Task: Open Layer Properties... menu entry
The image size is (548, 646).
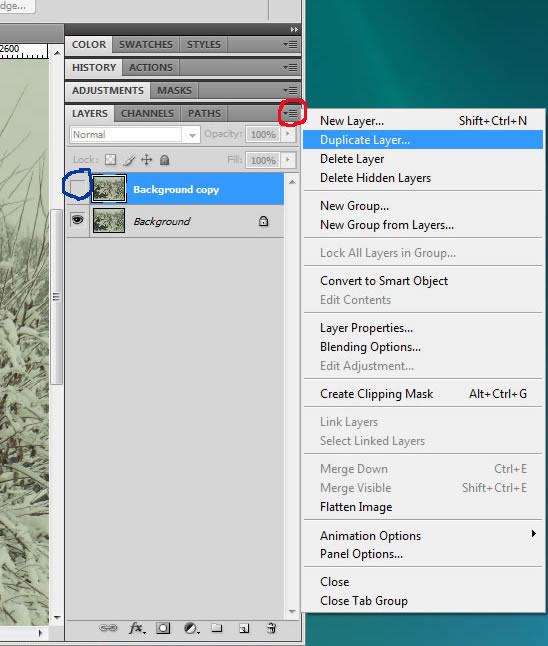Action: click(x=423, y=328)
